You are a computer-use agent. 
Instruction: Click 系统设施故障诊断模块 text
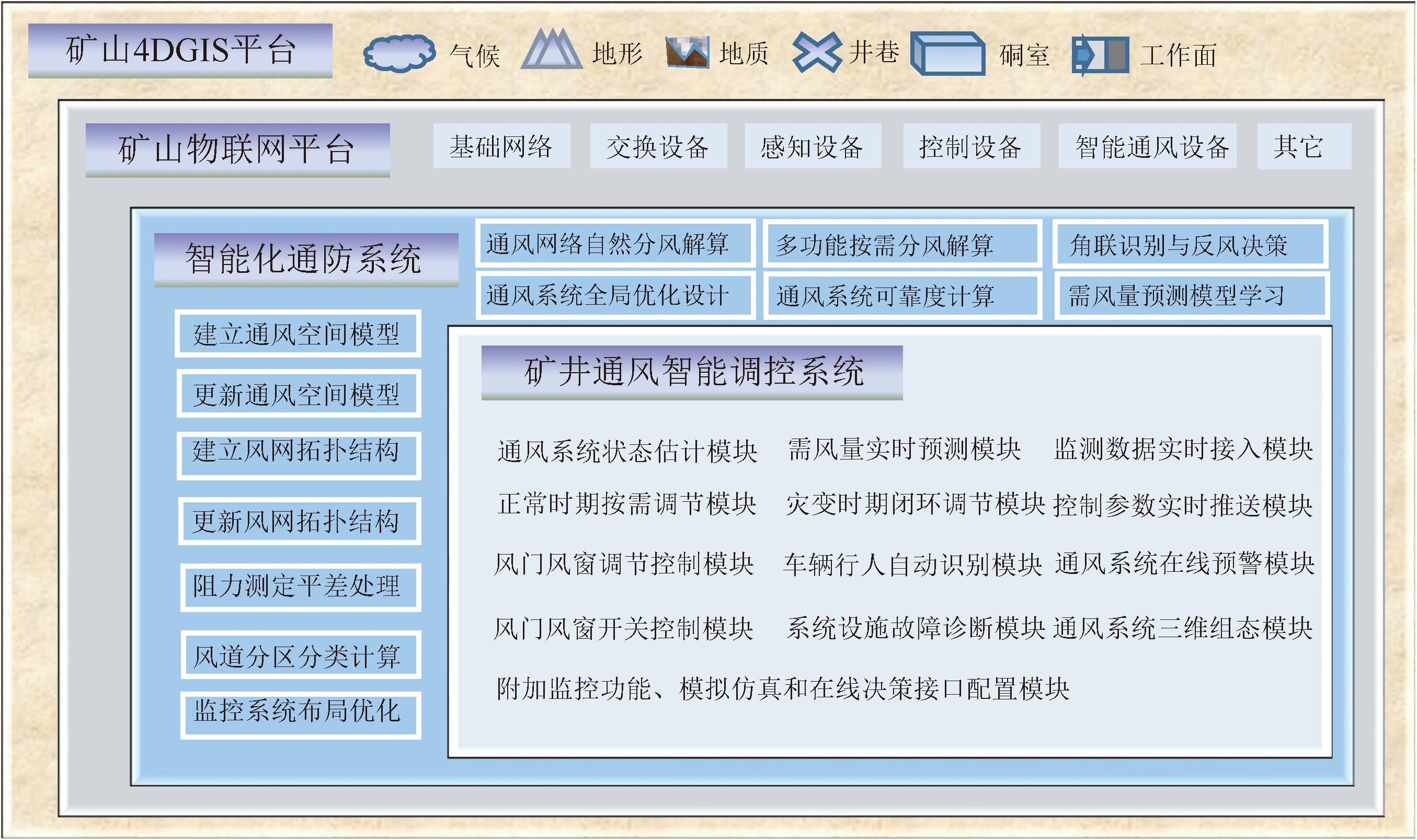pyautogui.click(x=916, y=628)
